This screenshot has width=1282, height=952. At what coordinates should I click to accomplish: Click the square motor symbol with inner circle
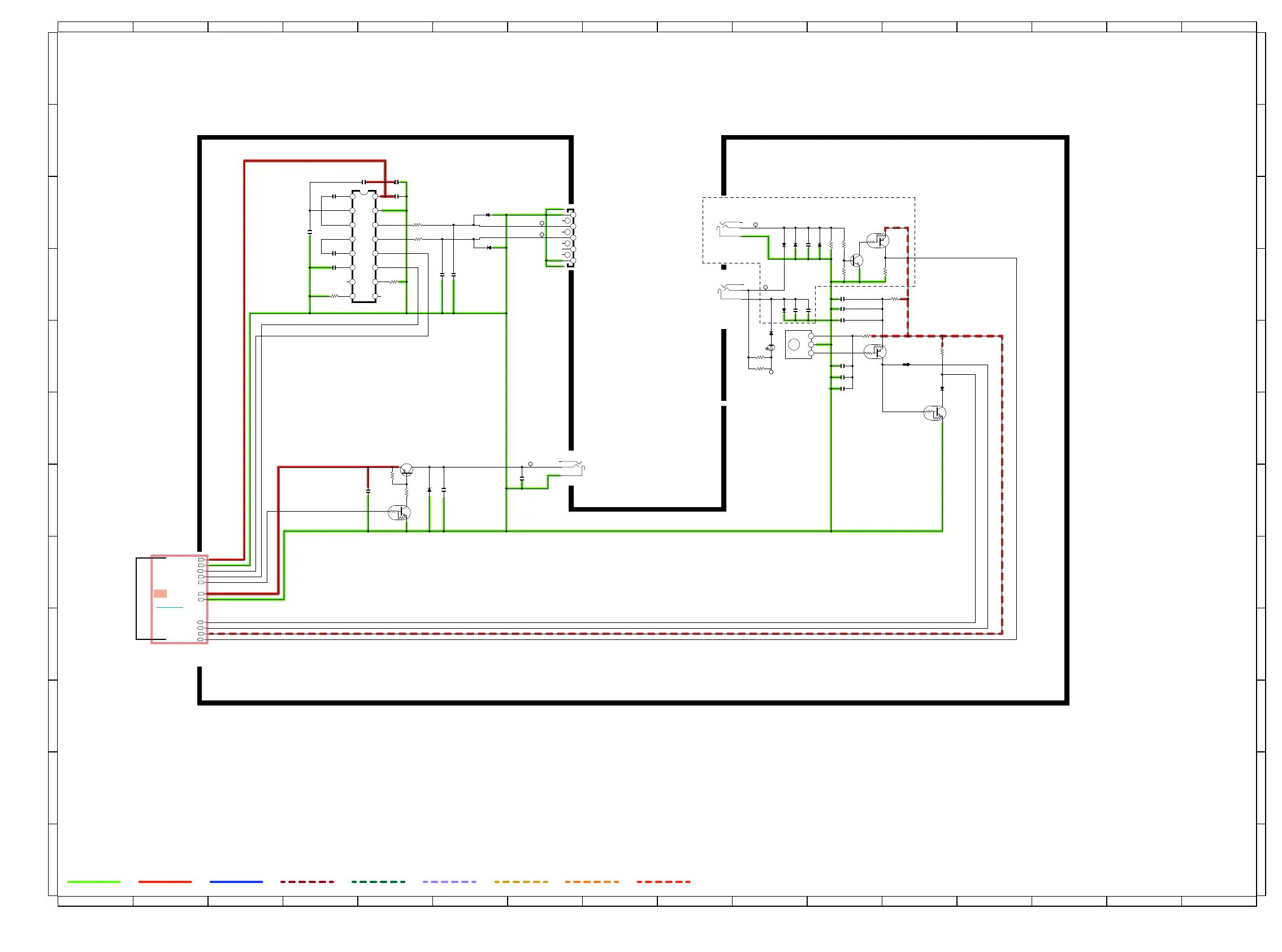click(x=798, y=345)
